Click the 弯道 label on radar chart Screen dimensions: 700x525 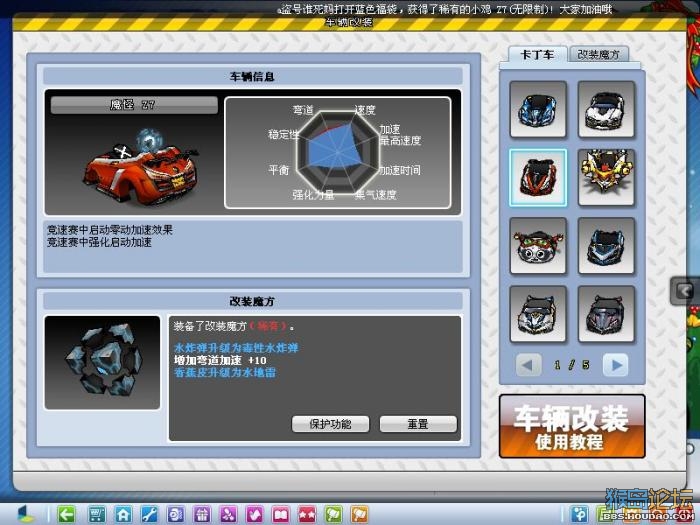click(x=303, y=110)
